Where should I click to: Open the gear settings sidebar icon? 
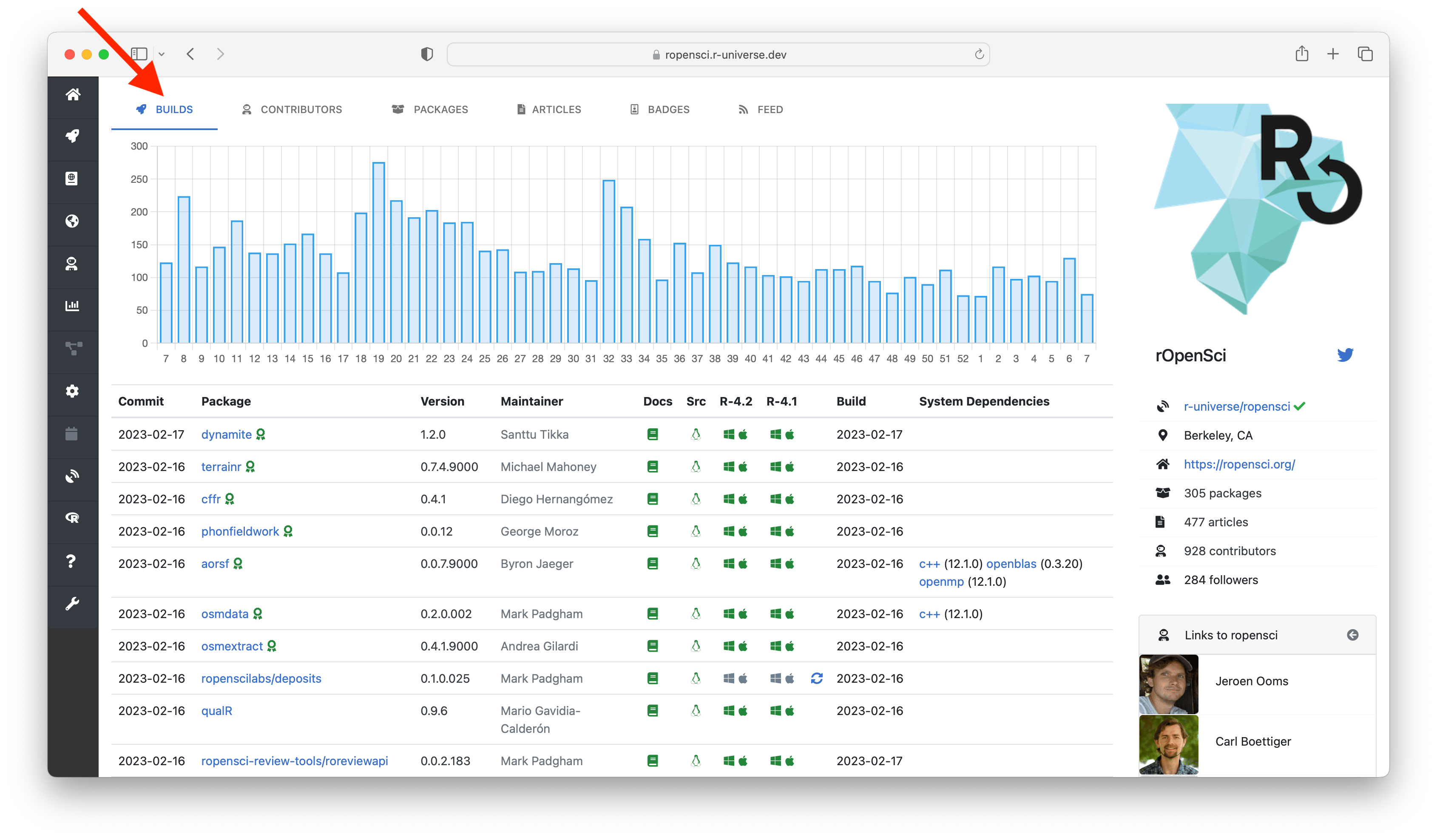click(x=72, y=391)
